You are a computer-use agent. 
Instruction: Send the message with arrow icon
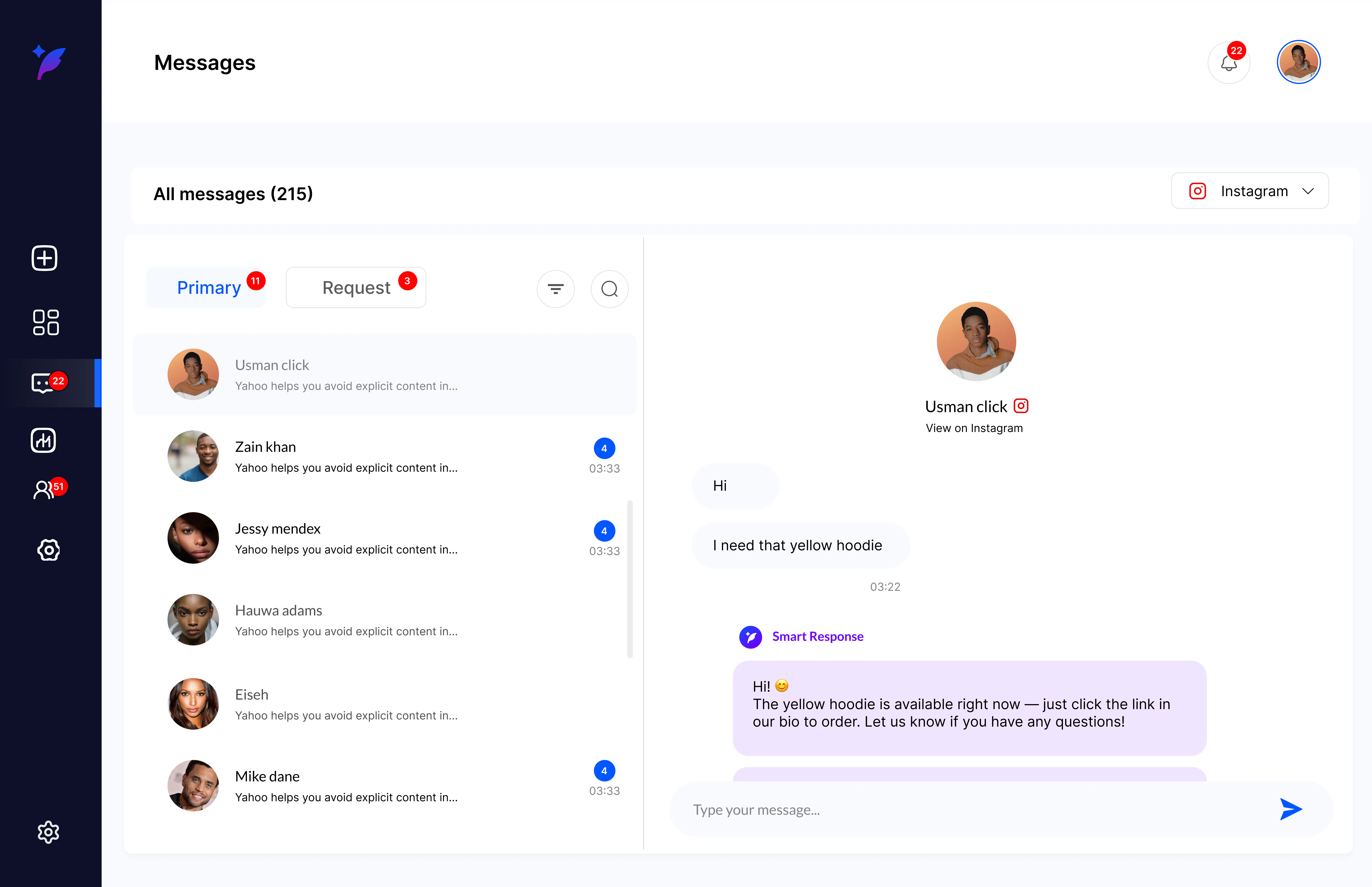(1291, 809)
